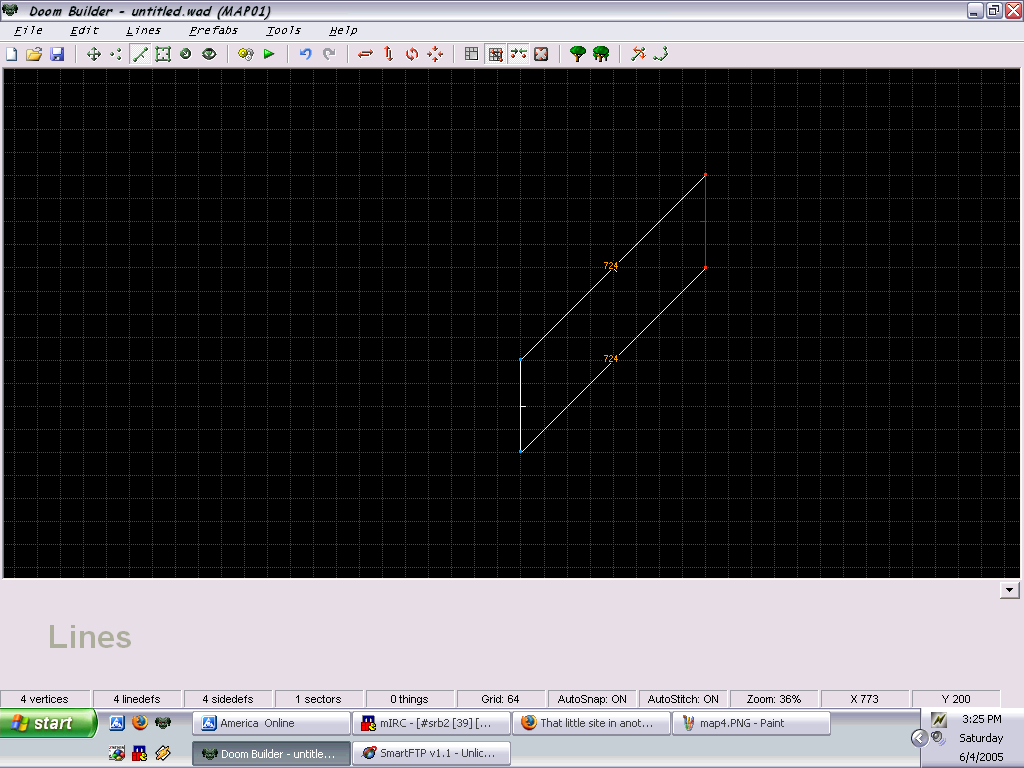
Task: Click the double green trees icon
Action: (x=601, y=54)
